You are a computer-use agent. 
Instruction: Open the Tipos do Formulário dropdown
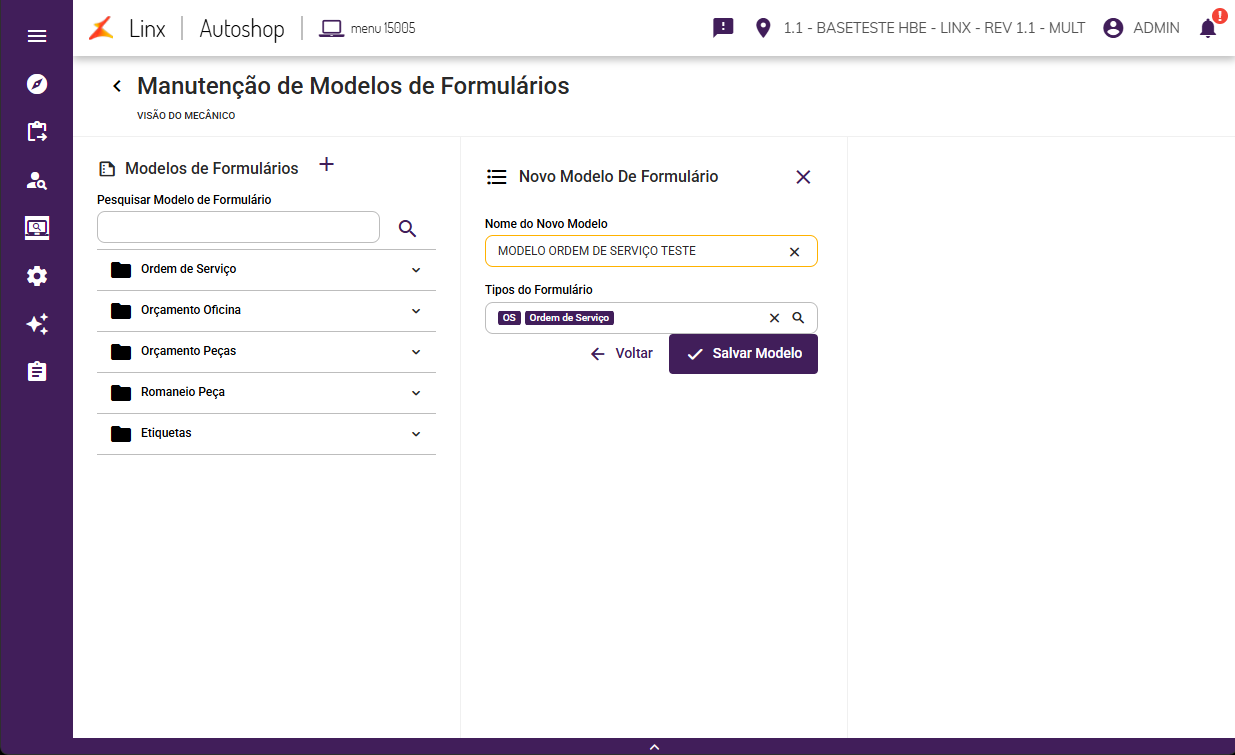click(x=651, y=318)
